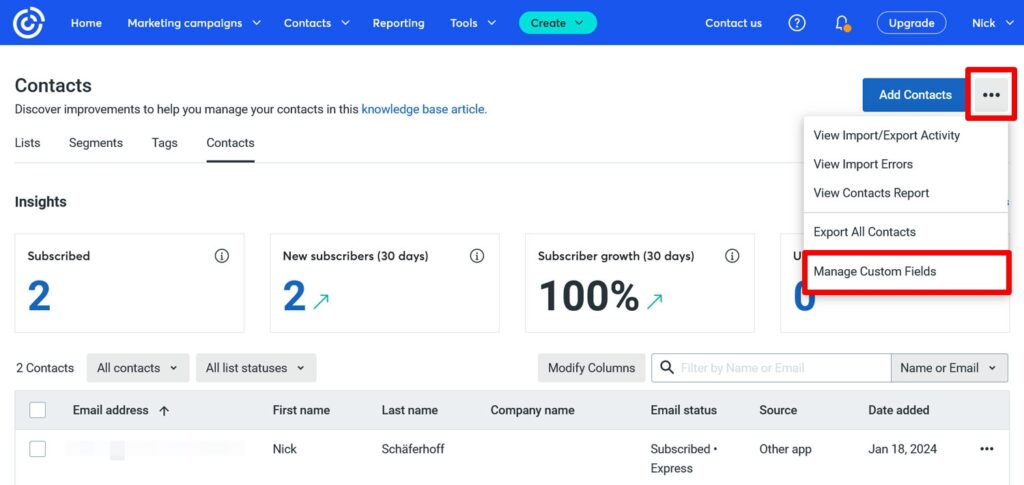Expand the All contacts dropdown

click(137, 368)
